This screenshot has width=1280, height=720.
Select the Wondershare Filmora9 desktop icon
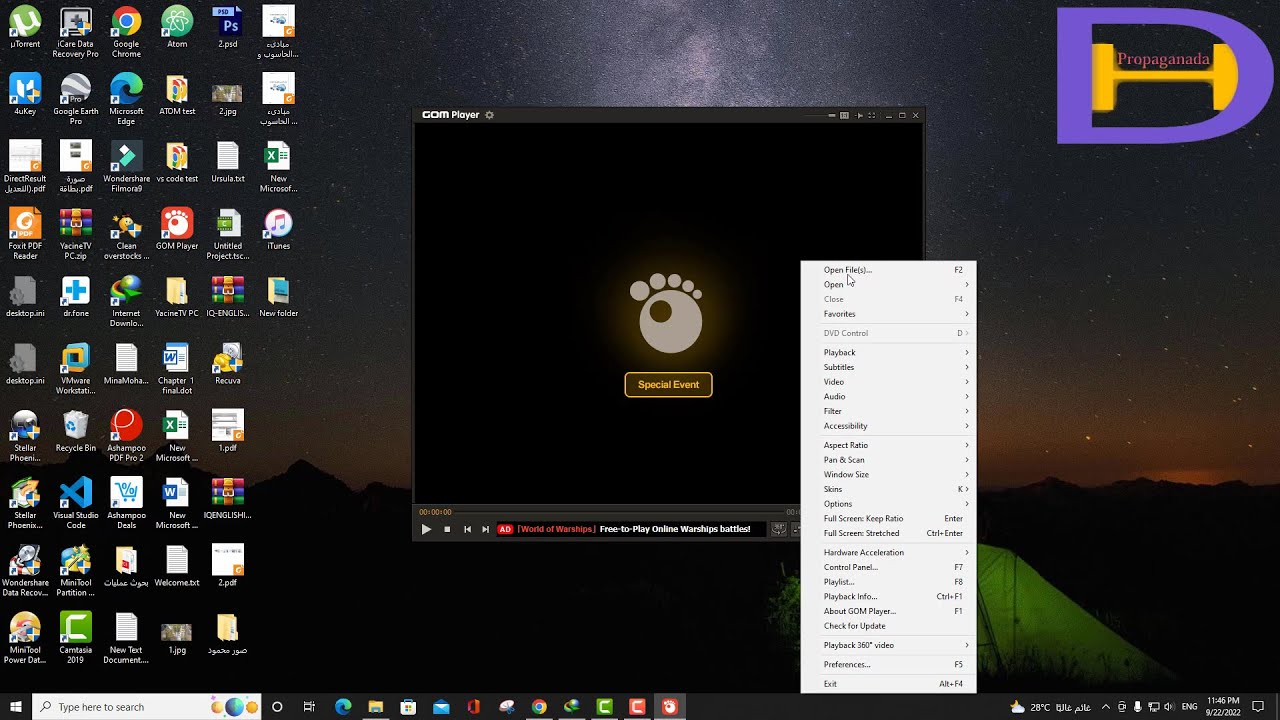126,167
